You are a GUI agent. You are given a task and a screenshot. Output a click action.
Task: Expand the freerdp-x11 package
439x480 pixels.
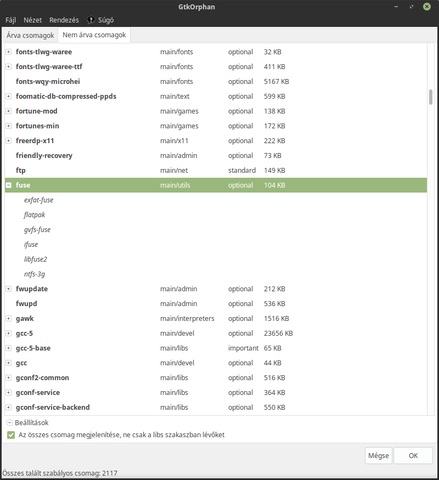click(9, 141)
